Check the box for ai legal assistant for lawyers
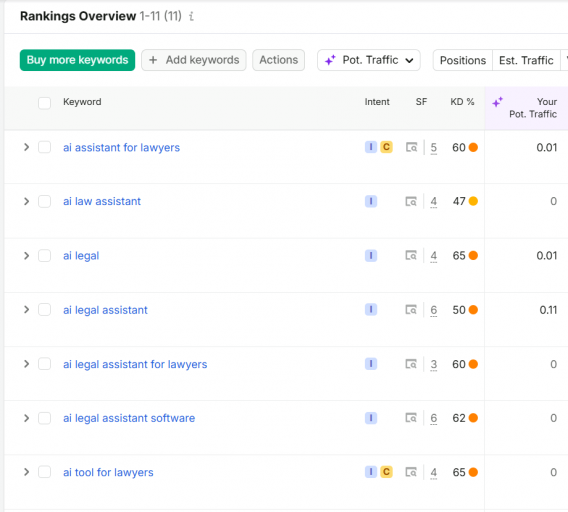This screenshot has height=512, width=568. 45,364
